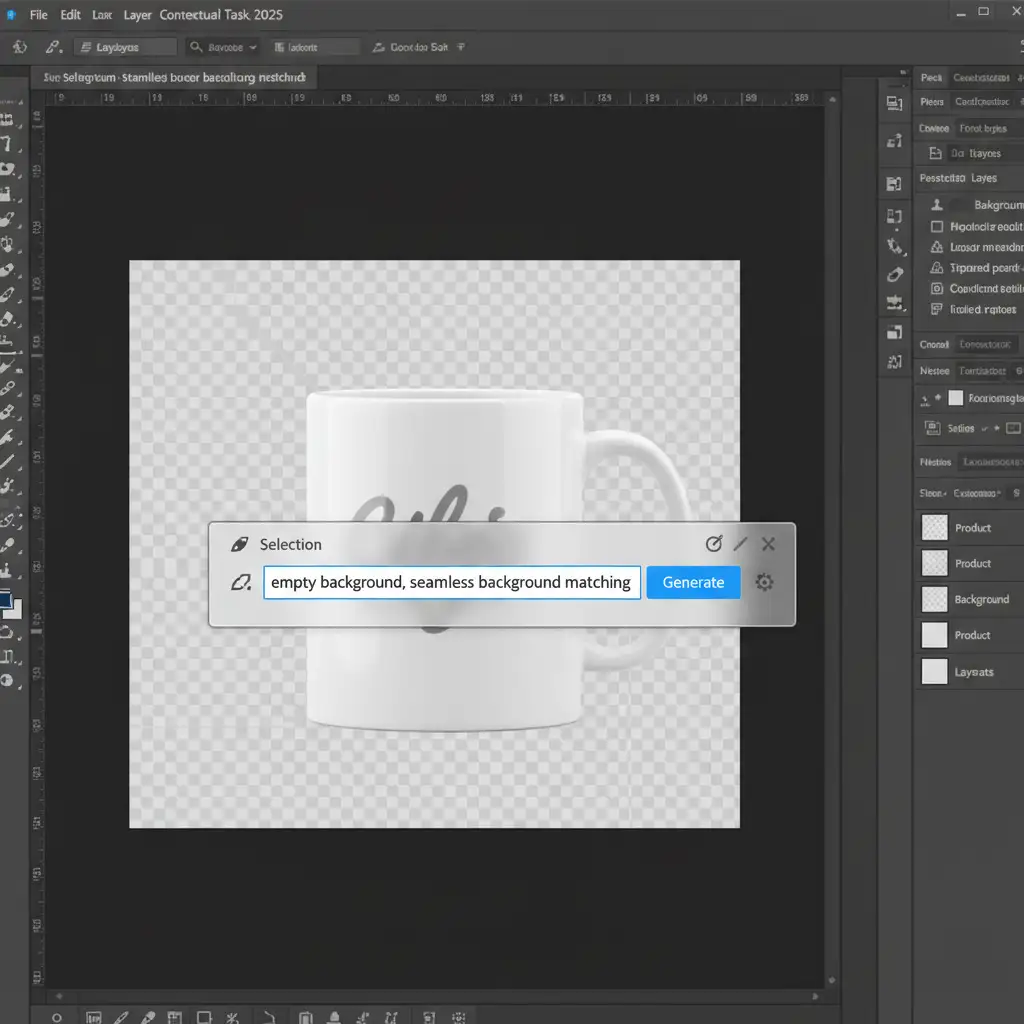Close the Selection prompt bar
The image size is (1024, 1024).
(768, 544)
